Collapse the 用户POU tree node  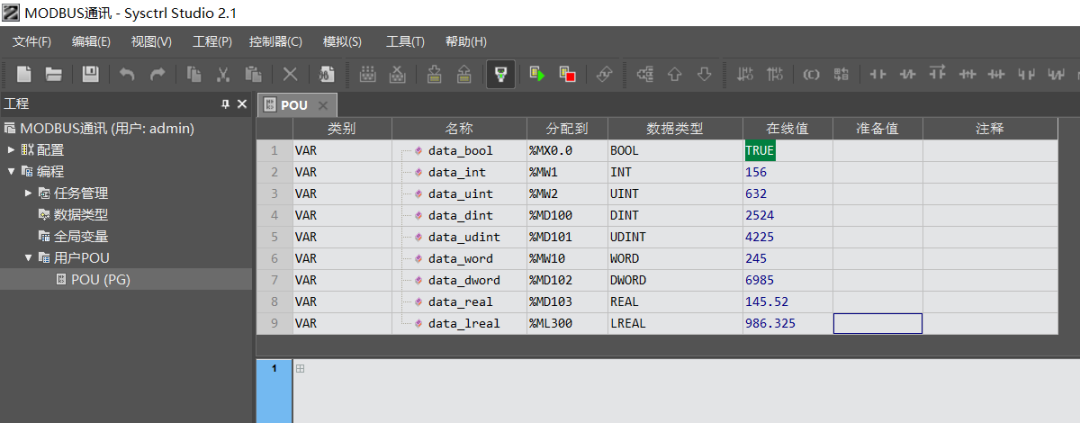click(28, 258)
